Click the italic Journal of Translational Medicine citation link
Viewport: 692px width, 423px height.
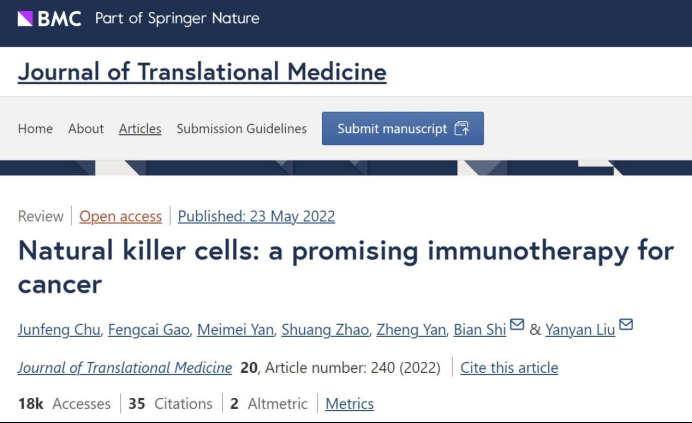tap(126, 367)
